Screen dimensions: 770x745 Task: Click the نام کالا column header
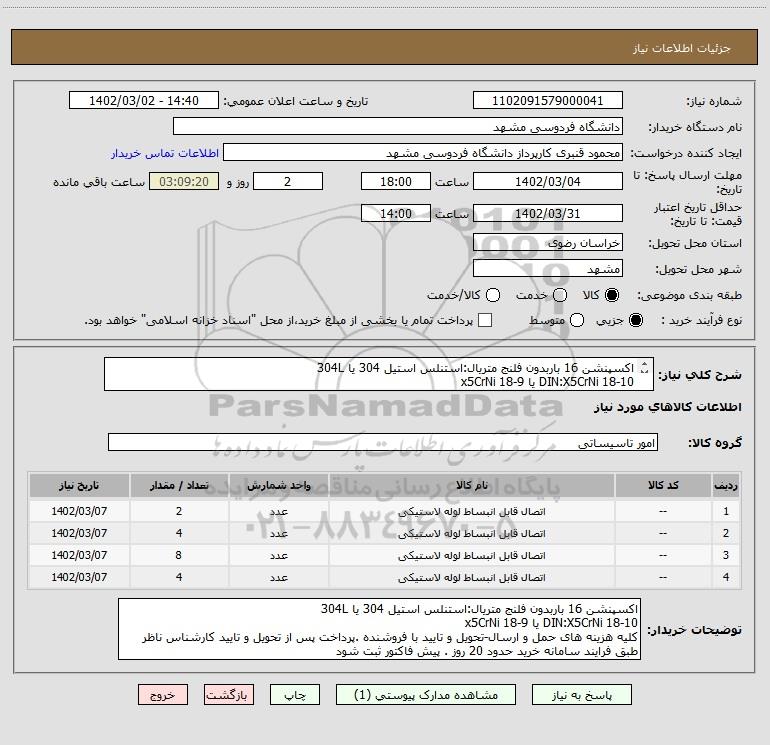tap(471, 485)
